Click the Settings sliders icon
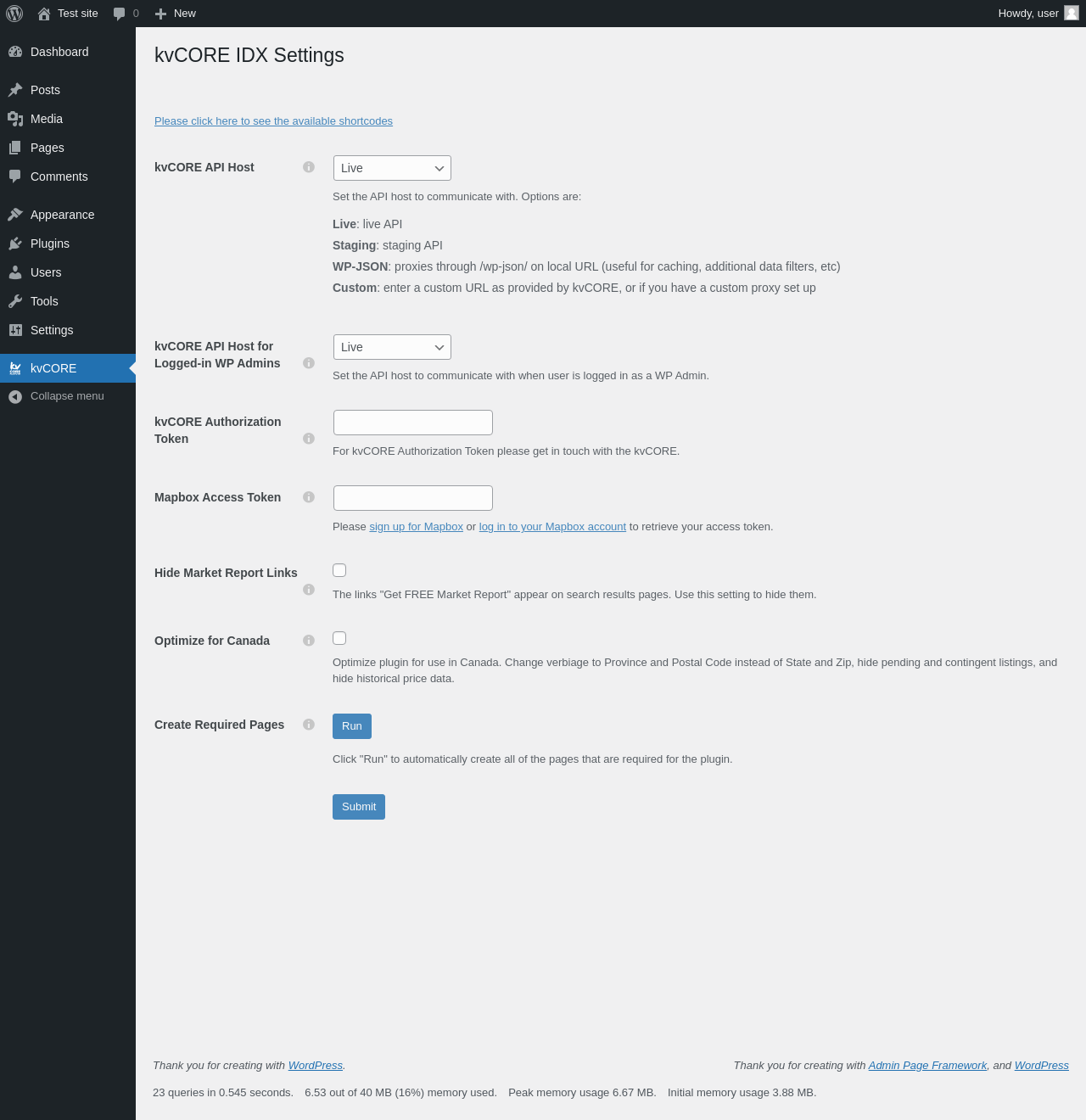 15,330
